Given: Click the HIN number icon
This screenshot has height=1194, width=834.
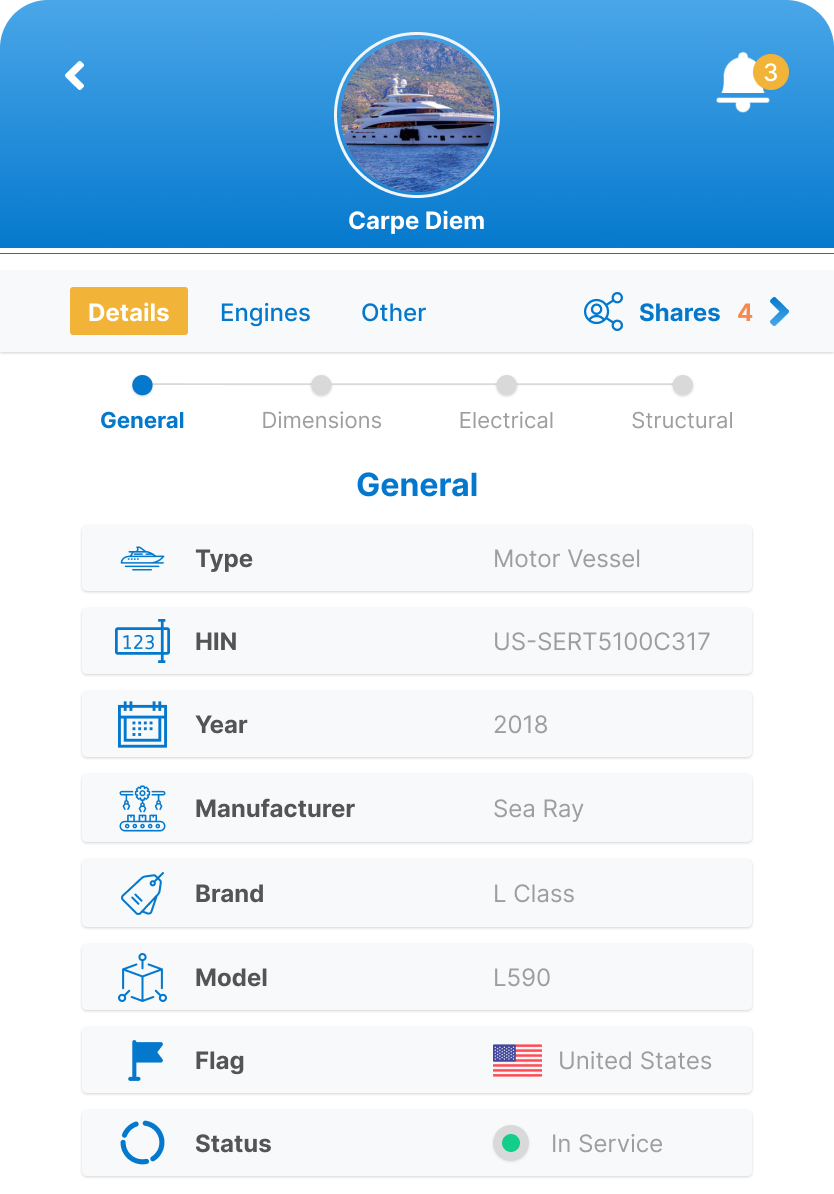Looking at the screenshot, I should point(142,641).
